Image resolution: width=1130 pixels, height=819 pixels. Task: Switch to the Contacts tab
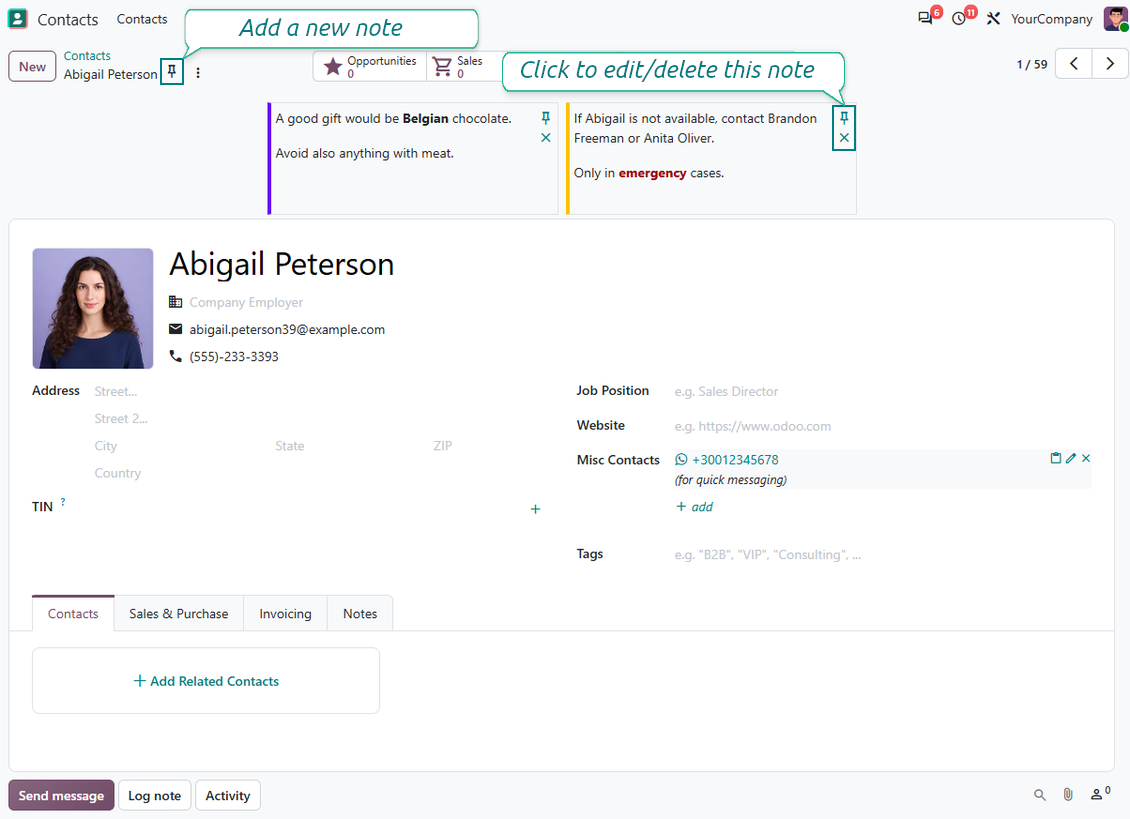pos(73,614)
